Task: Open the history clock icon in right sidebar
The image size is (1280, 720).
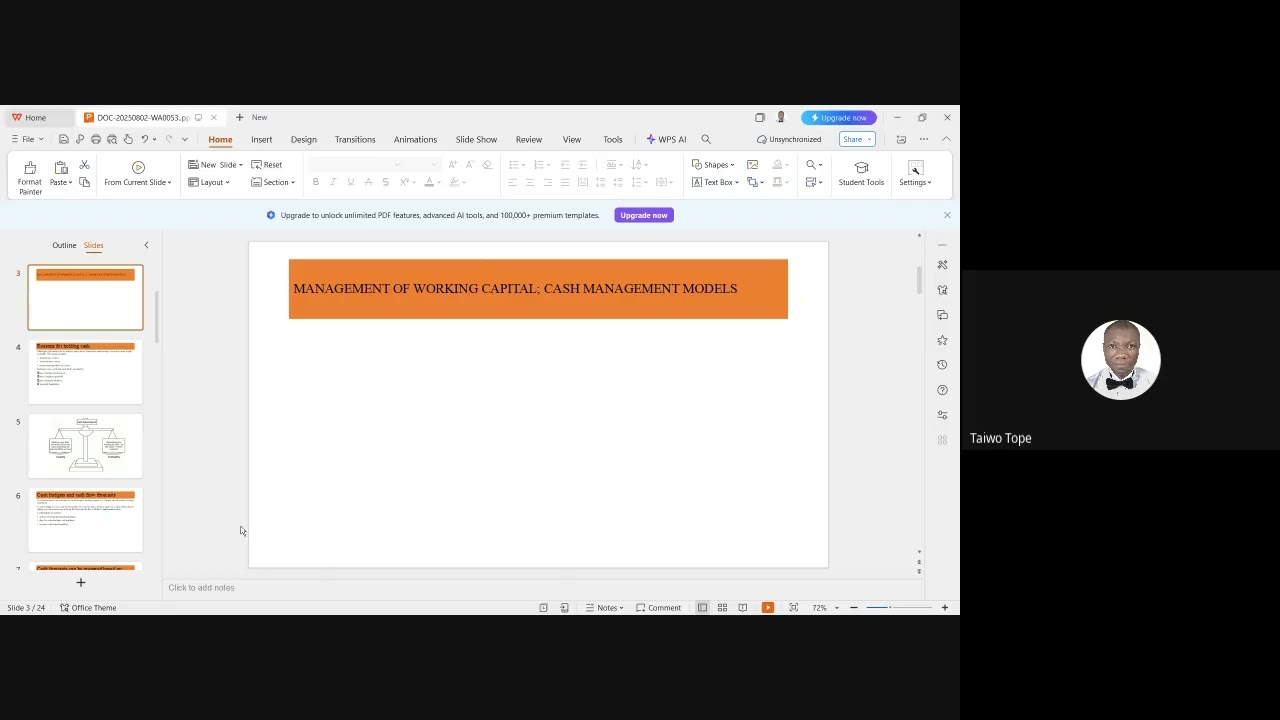Action: pos(942,365)
